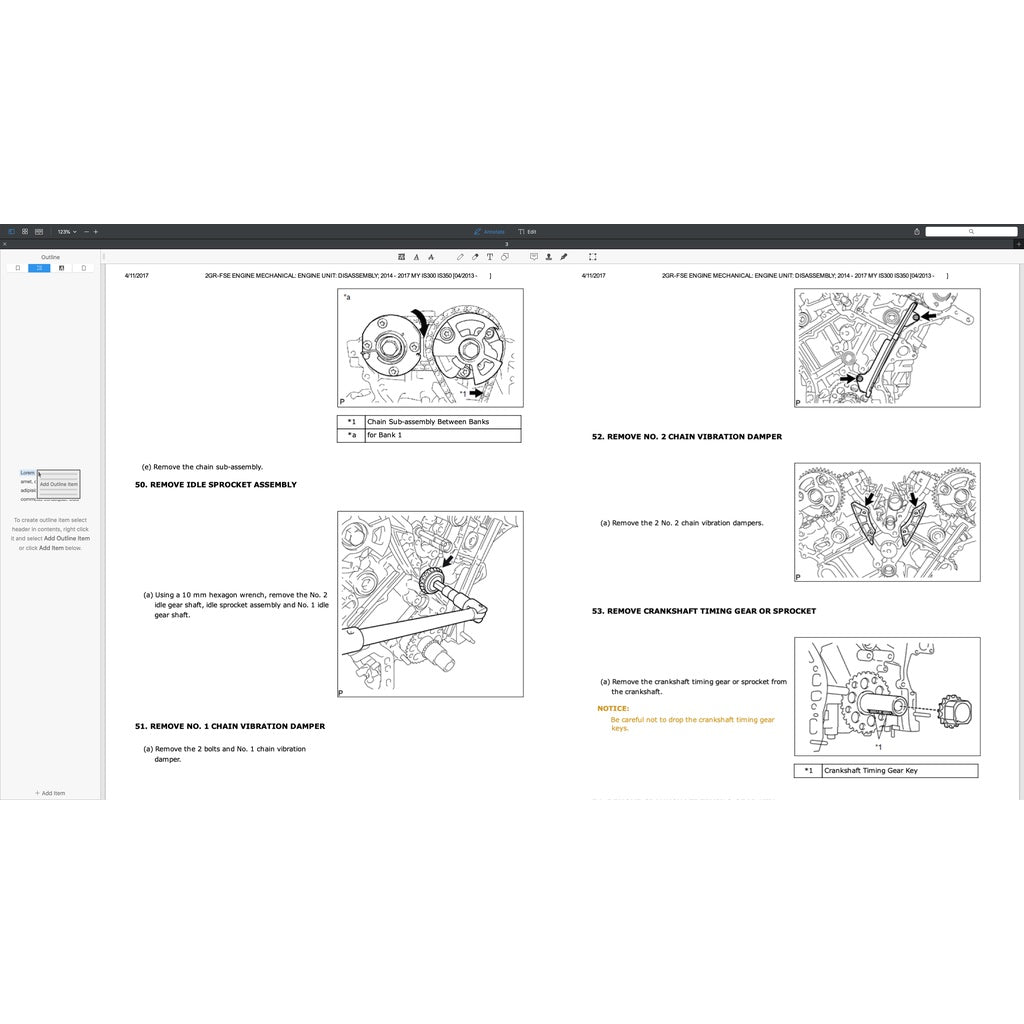Zoom in with the plus control
The image size is (1024, 1024).
(96, 231)
